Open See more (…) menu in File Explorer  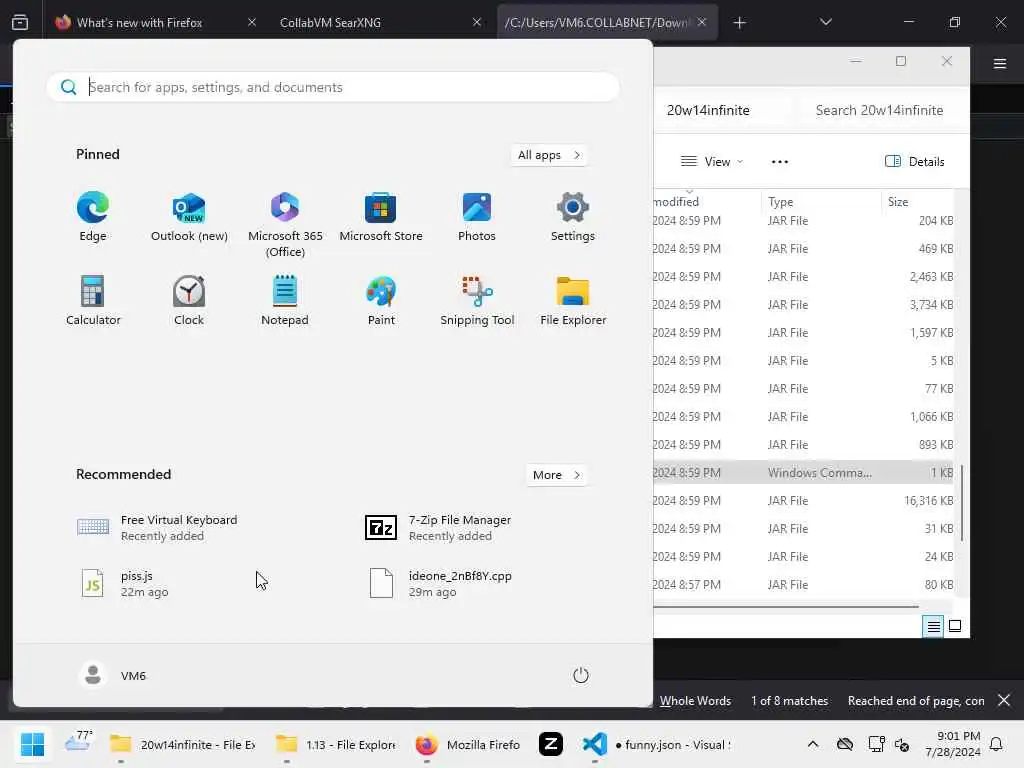click(x=780, y=161)
